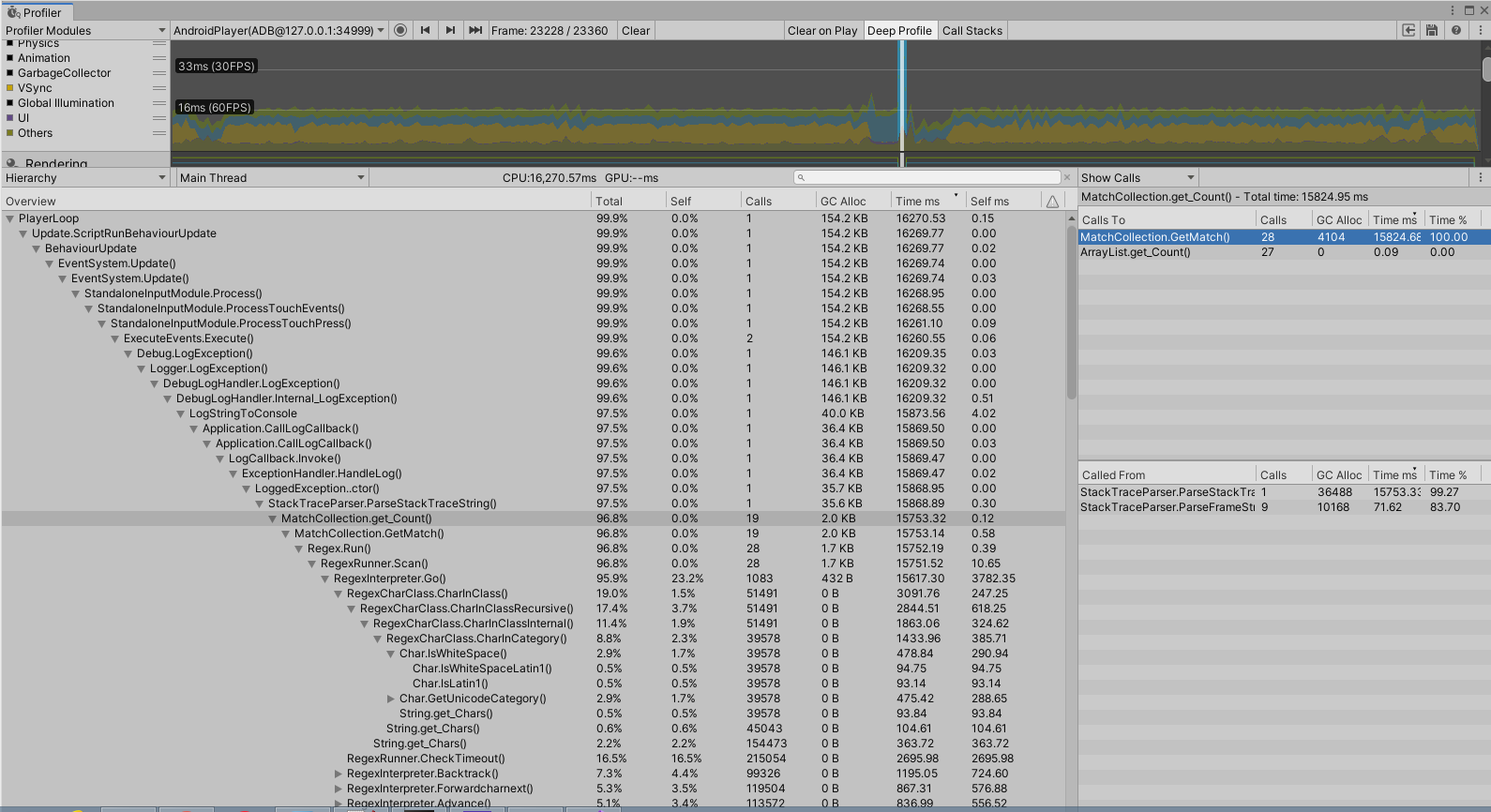Image resolution: width=1491 pixels, height=812 pixels.
Task: Open the profiler help icon
Action: (x=1455, y=30)
